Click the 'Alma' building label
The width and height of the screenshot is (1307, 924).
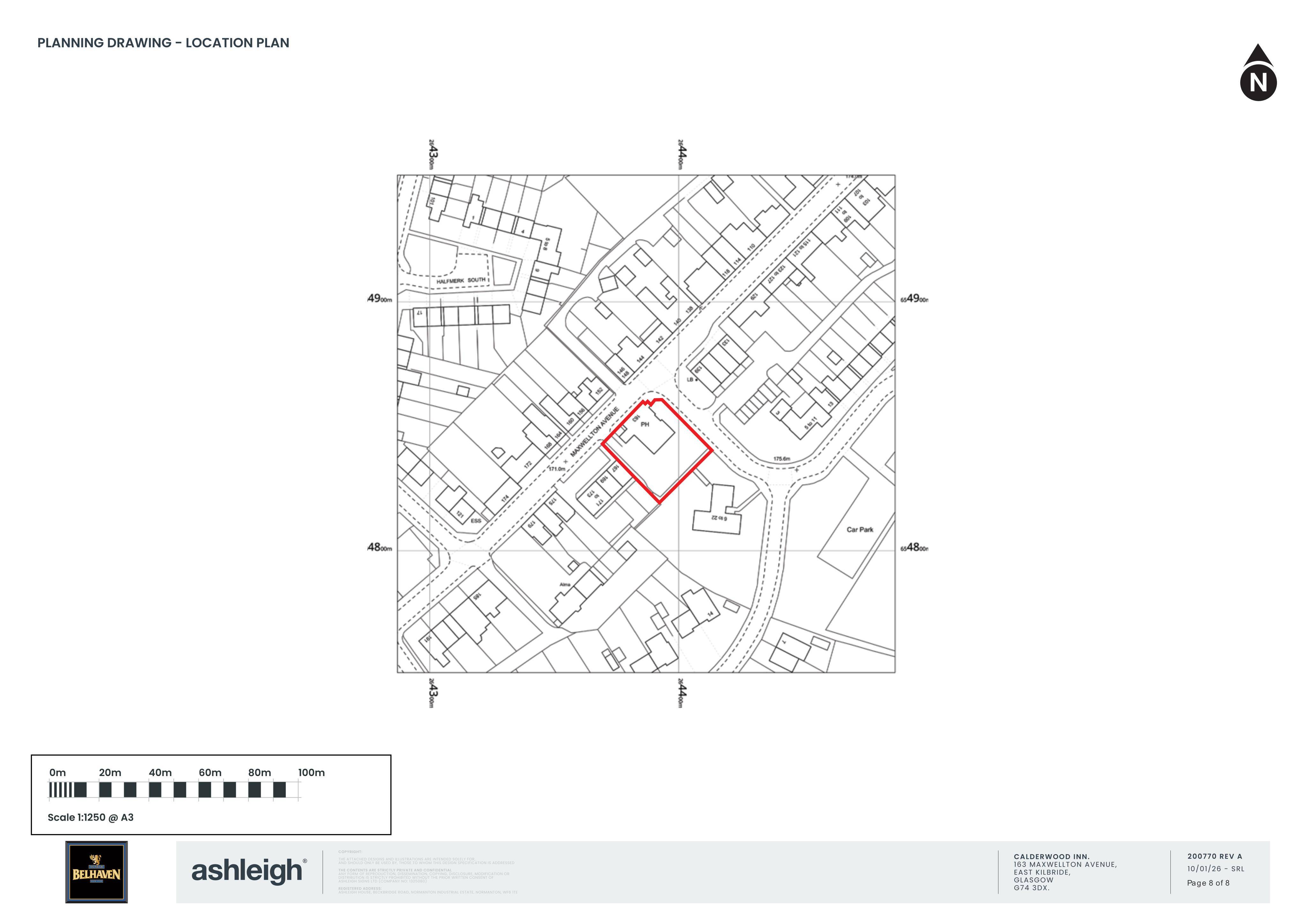pos(565,584)
